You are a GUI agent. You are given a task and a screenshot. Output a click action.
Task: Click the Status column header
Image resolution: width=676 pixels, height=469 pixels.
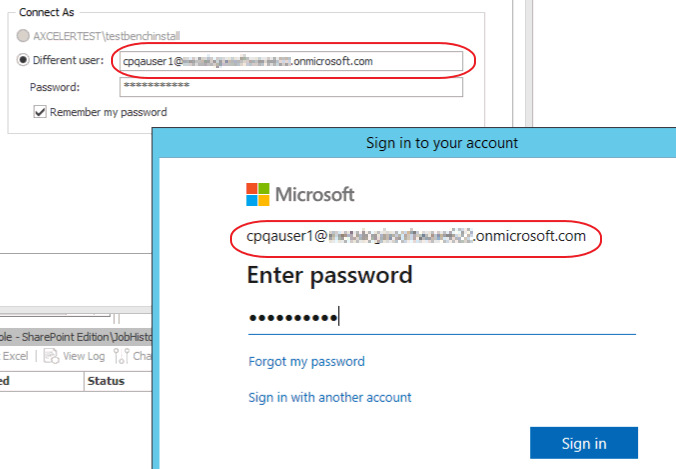click(x=105, y=381)
